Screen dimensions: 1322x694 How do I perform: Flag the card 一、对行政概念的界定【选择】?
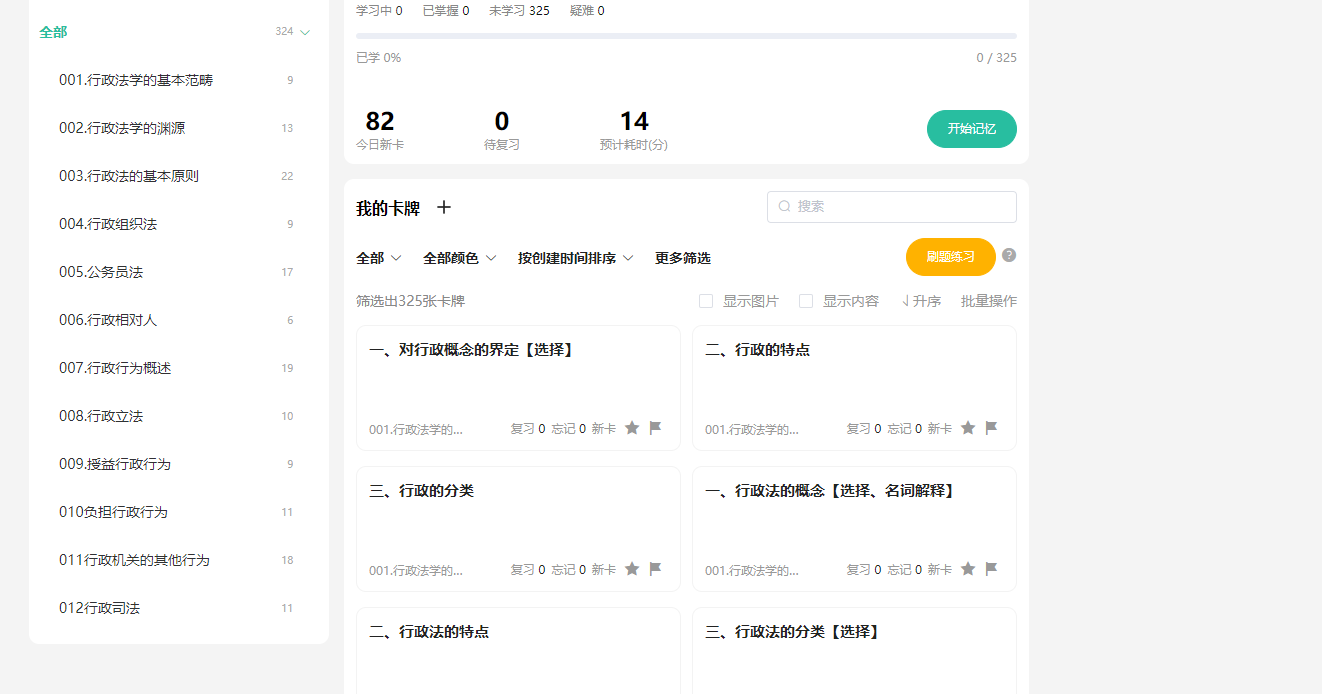pos(655,428)
